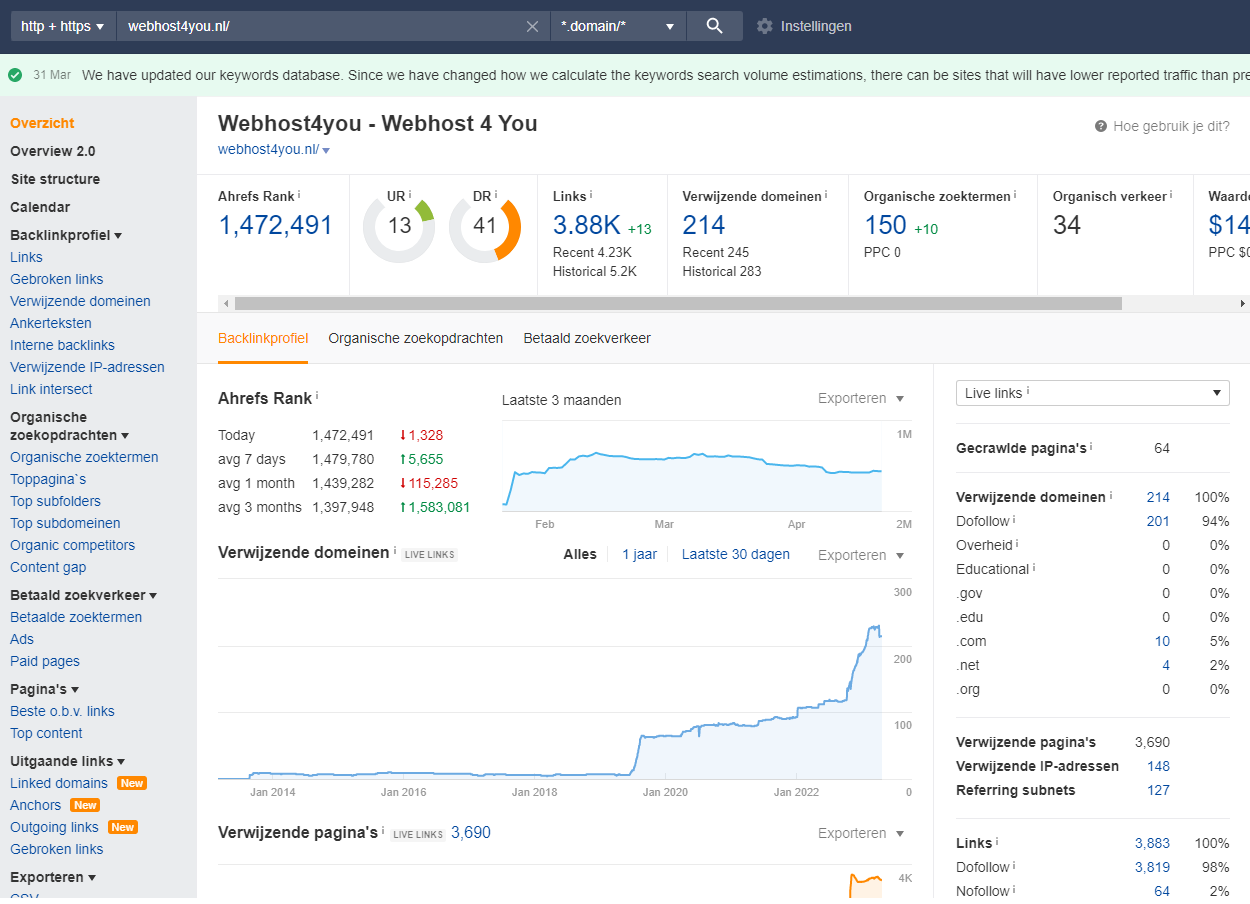Click info icon beside Ahrefs Rank above Today row
The height and width of the screenshot is (904, 1250).
tap(318, 396)
